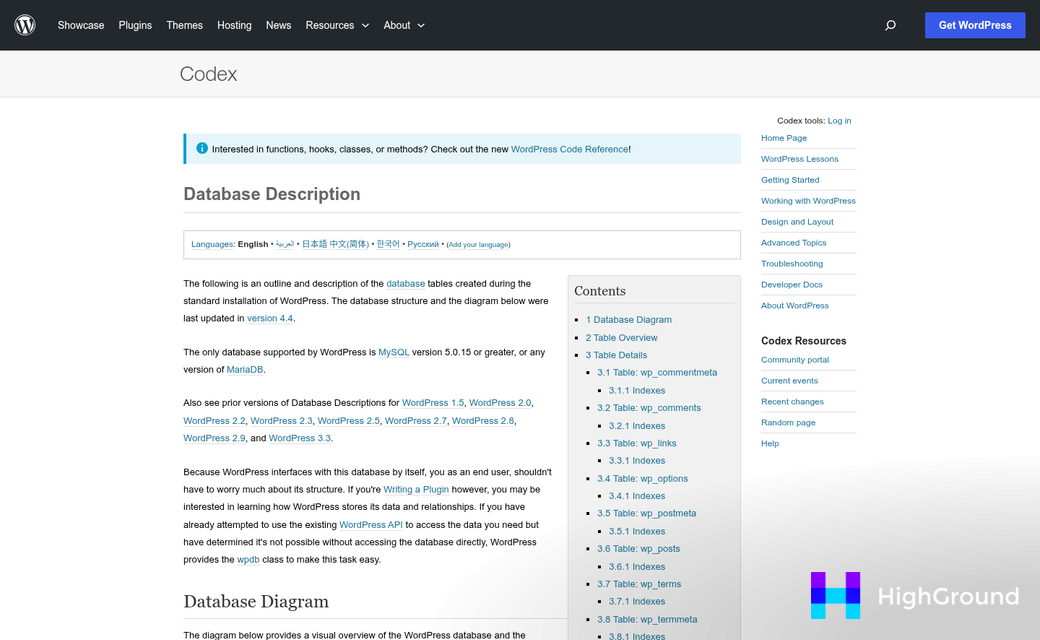This screenshot has height=640, width=1040.
Task: Open the WordPress Code Reference link
Action: click(570, 149)
